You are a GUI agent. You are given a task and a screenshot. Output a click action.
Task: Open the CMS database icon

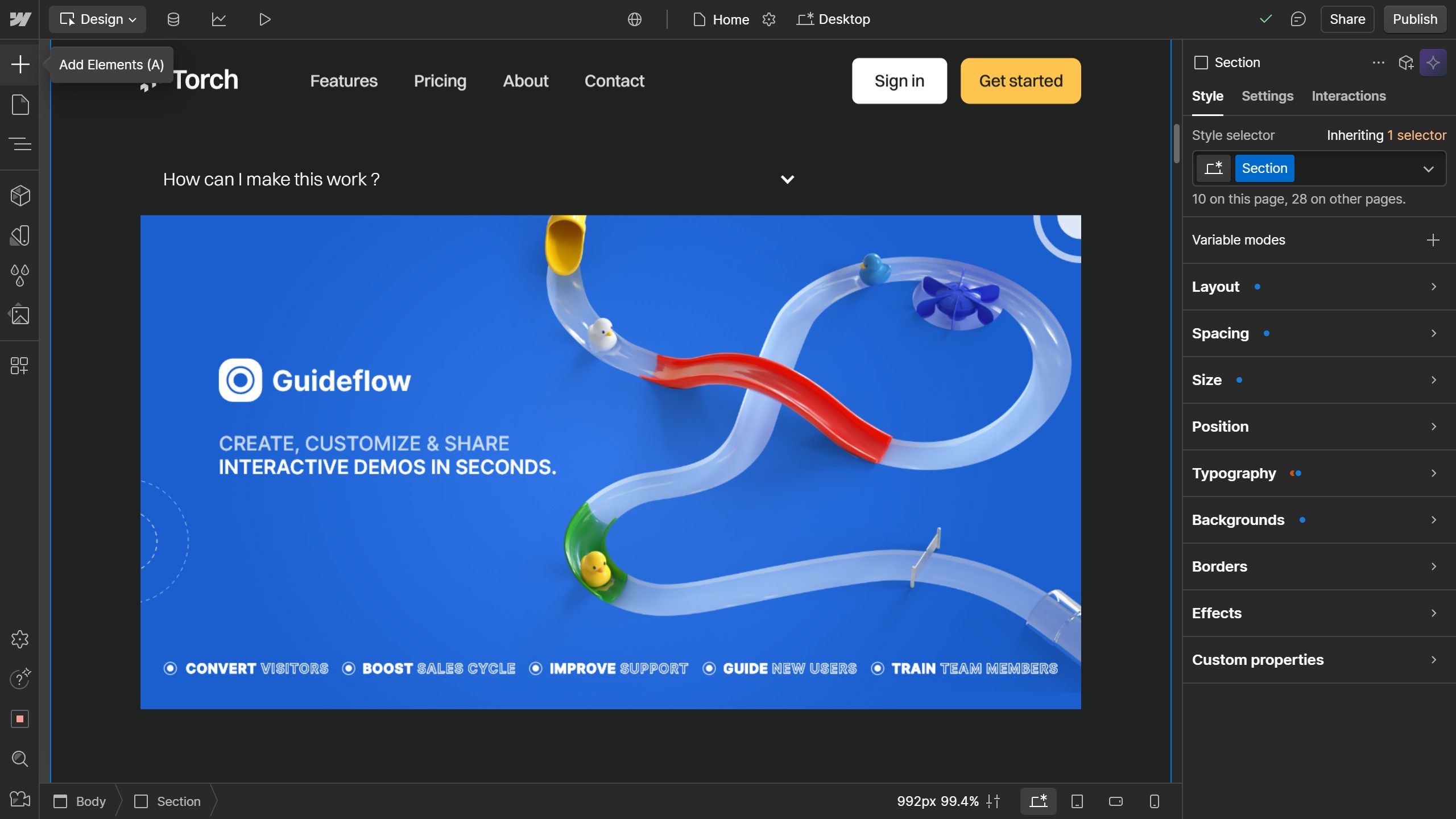point(173,19)
